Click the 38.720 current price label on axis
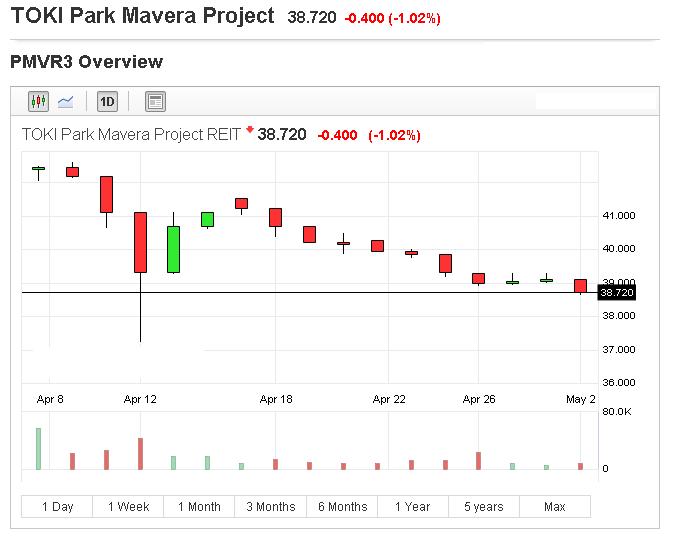This screenshot has height=538, width=673. click(617, 292)
